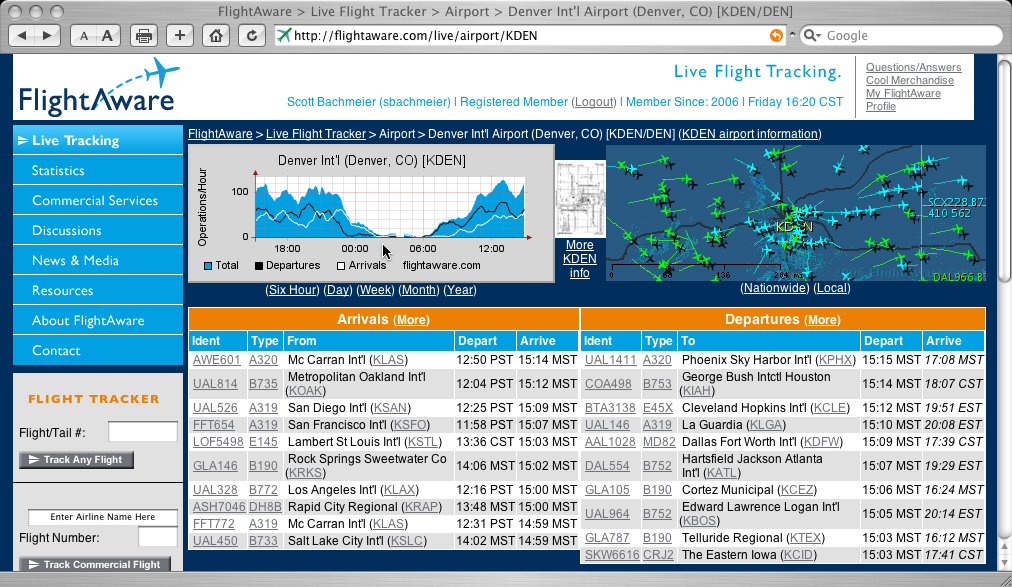Click the Flight Number input box
1012x587 pixels.
[158, 537]
